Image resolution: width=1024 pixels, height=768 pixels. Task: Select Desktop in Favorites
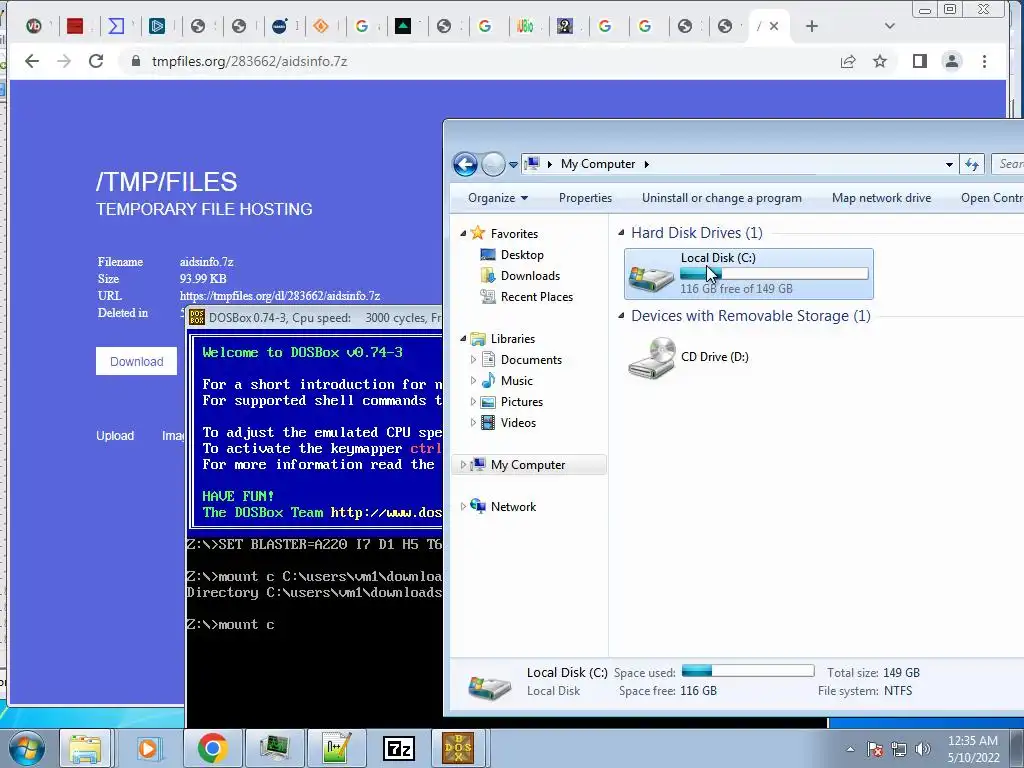(522, 255)
